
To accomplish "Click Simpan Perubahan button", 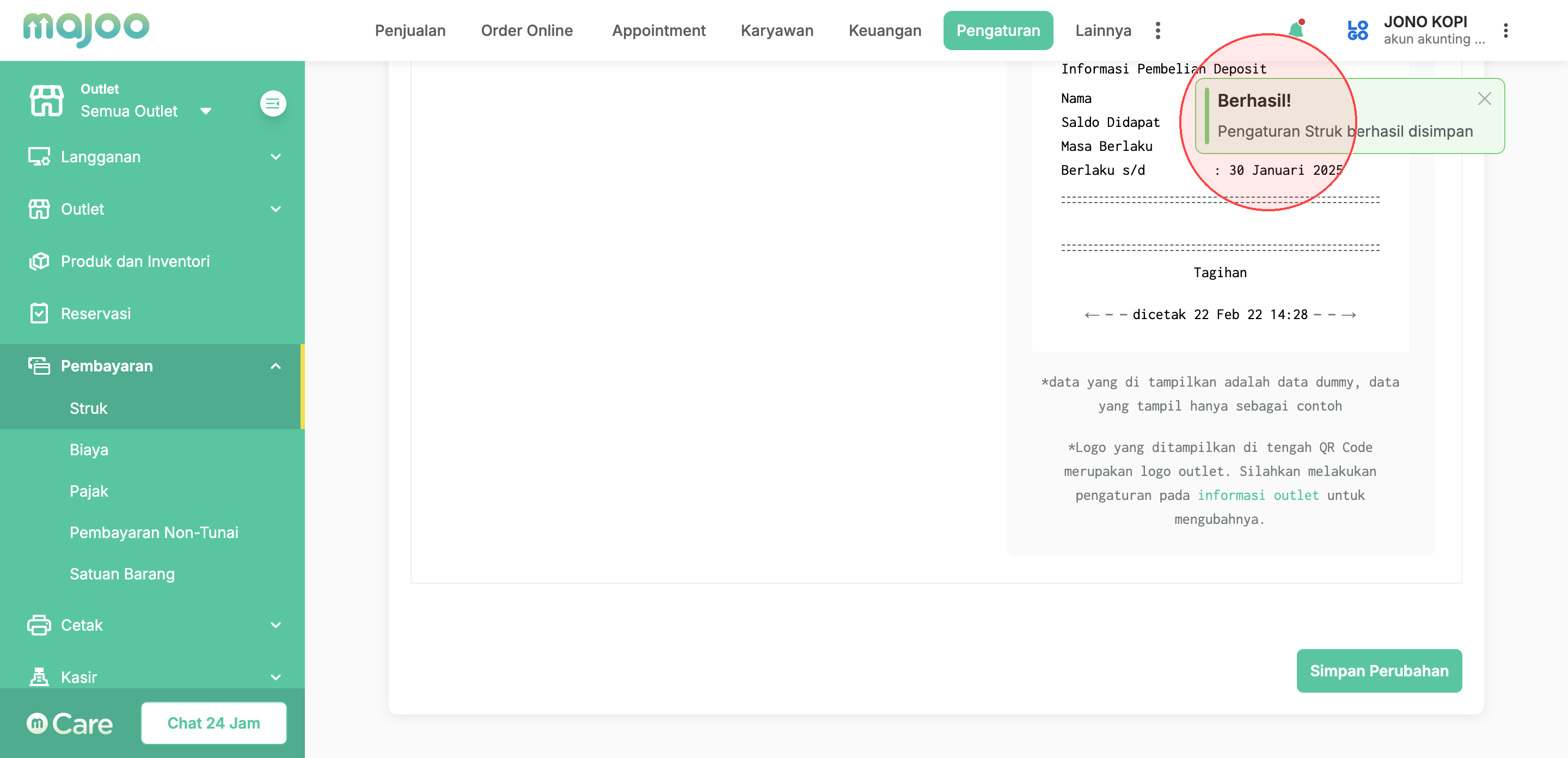I will point(1379,670).
